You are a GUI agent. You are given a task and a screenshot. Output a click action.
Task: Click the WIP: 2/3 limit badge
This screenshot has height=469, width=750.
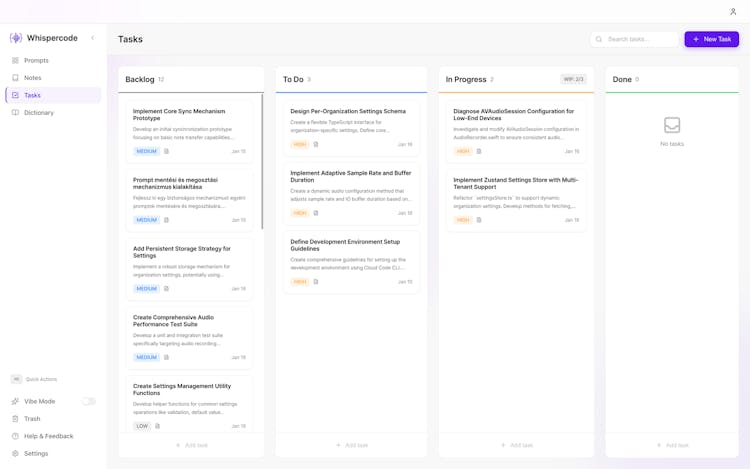(573, 79)
